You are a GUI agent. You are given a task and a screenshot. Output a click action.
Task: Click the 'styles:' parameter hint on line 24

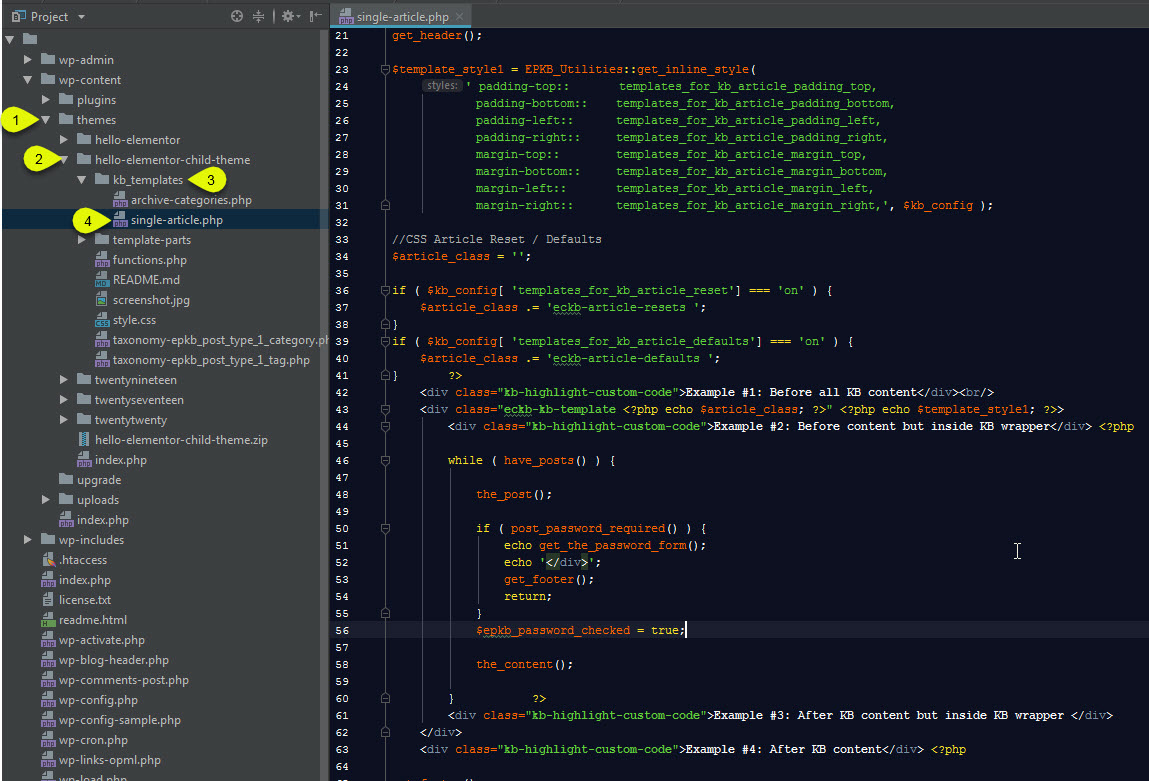pyautogui.click(x=441, y=86)
